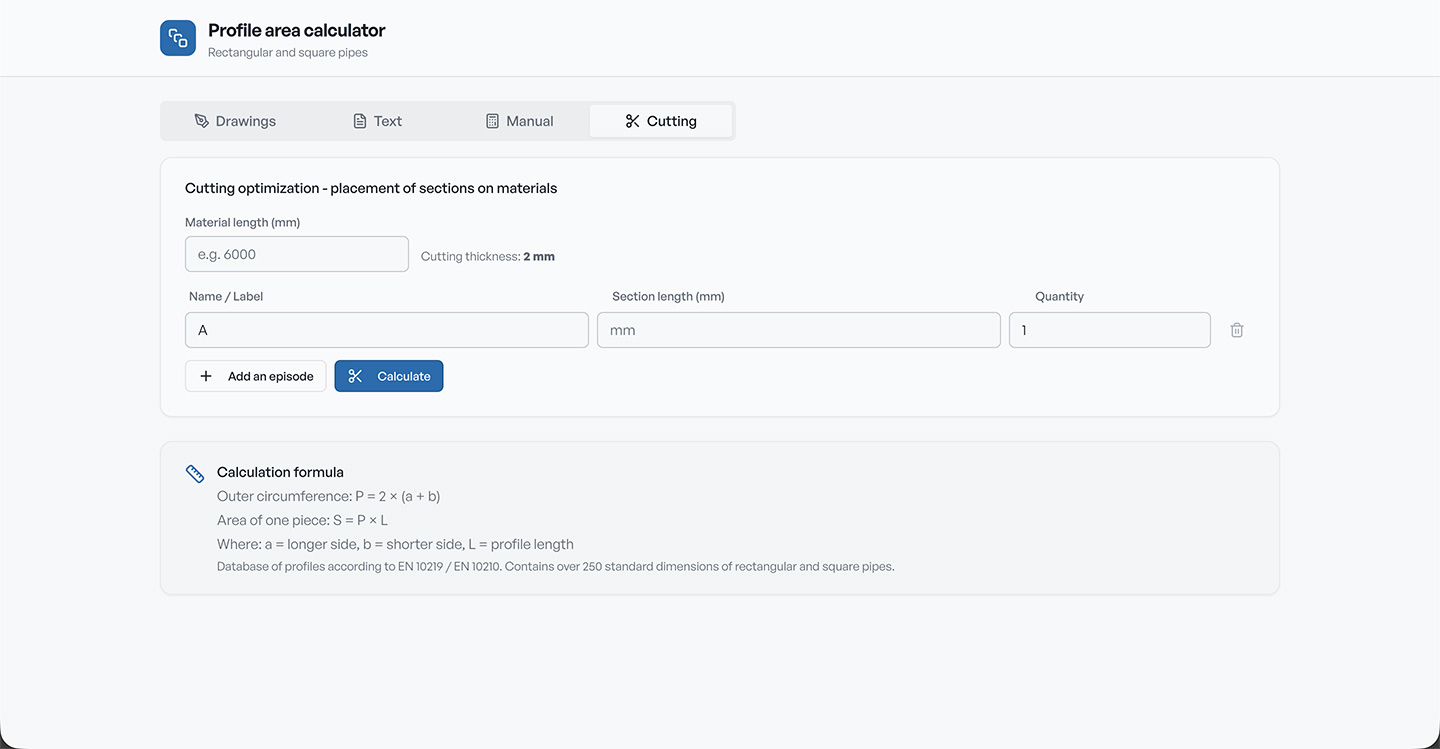Click the 'Name / Label' column label
1440x749 pixels.
pos(226,296)
